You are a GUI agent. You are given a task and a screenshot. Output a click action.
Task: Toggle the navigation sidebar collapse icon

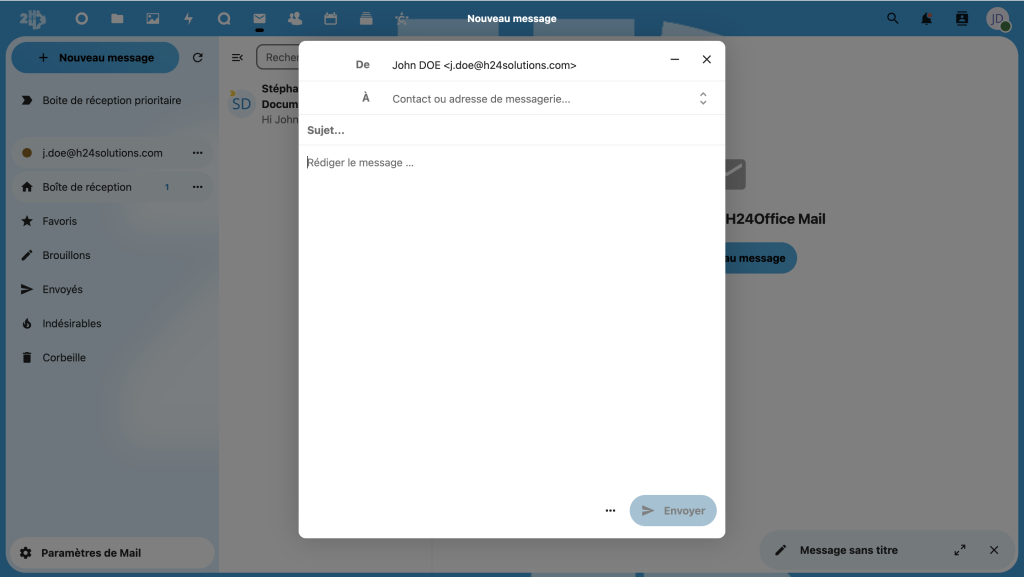coord(237,58)
